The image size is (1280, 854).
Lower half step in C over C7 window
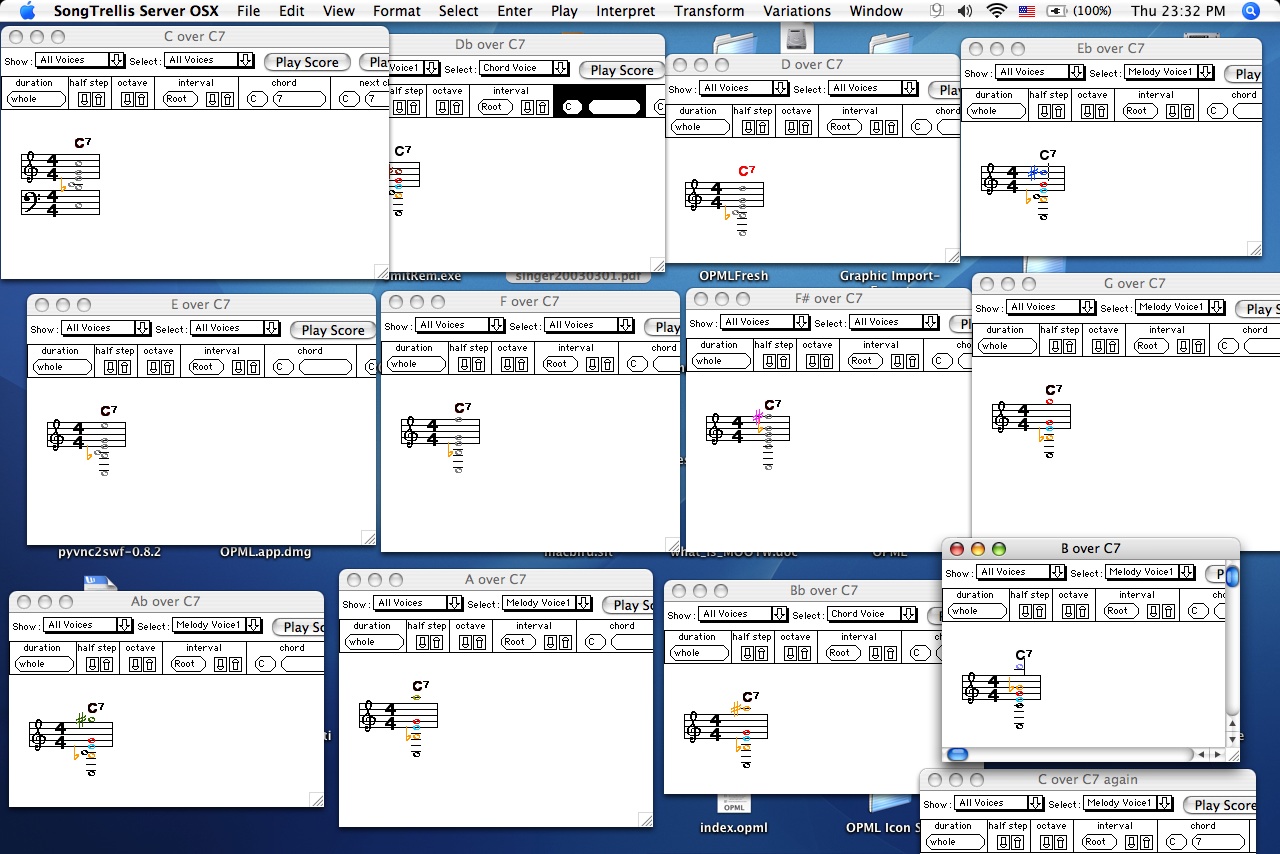coord(84,99)
